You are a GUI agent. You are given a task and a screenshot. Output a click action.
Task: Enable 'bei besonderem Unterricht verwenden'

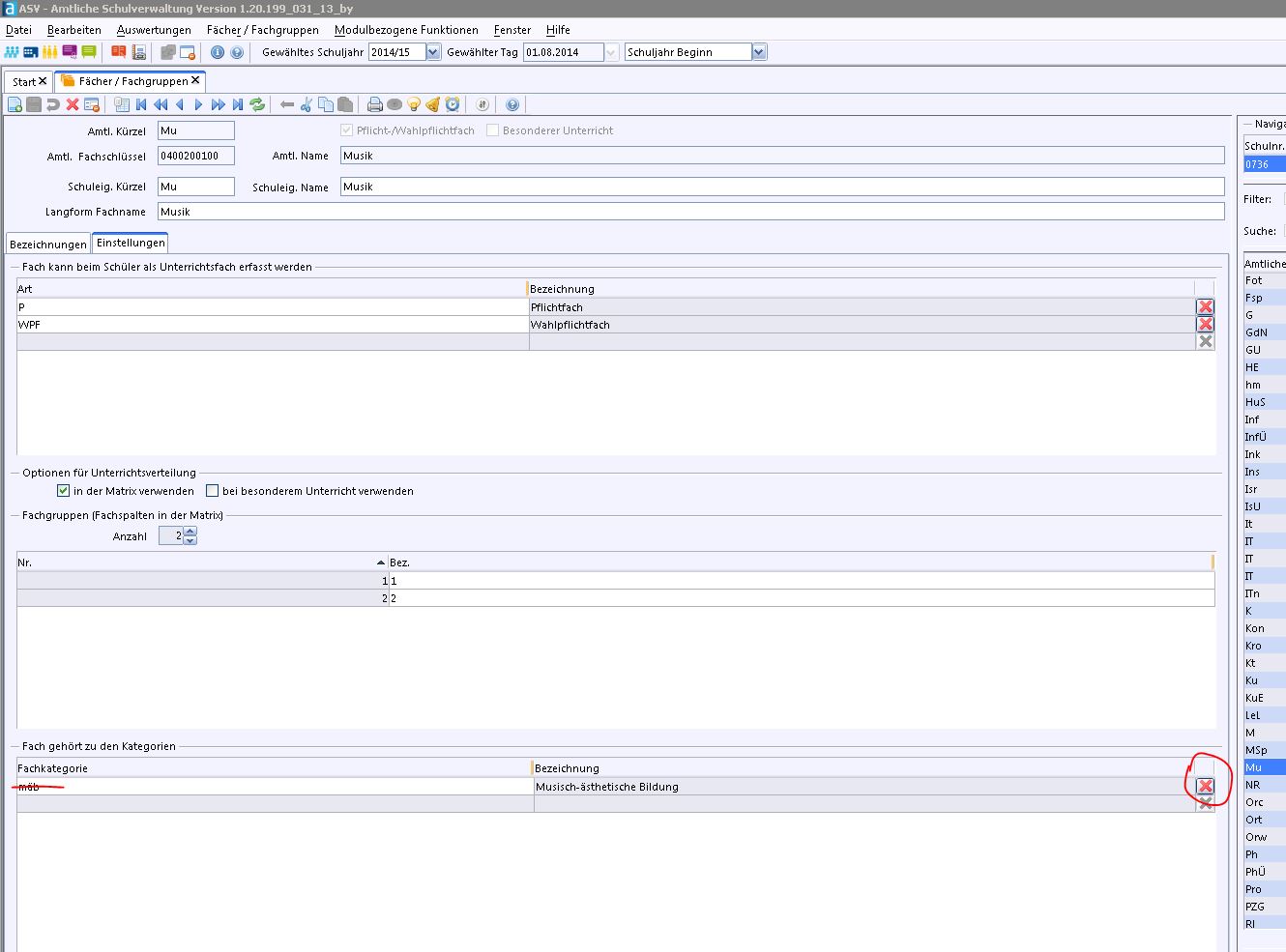coord(213,491)
